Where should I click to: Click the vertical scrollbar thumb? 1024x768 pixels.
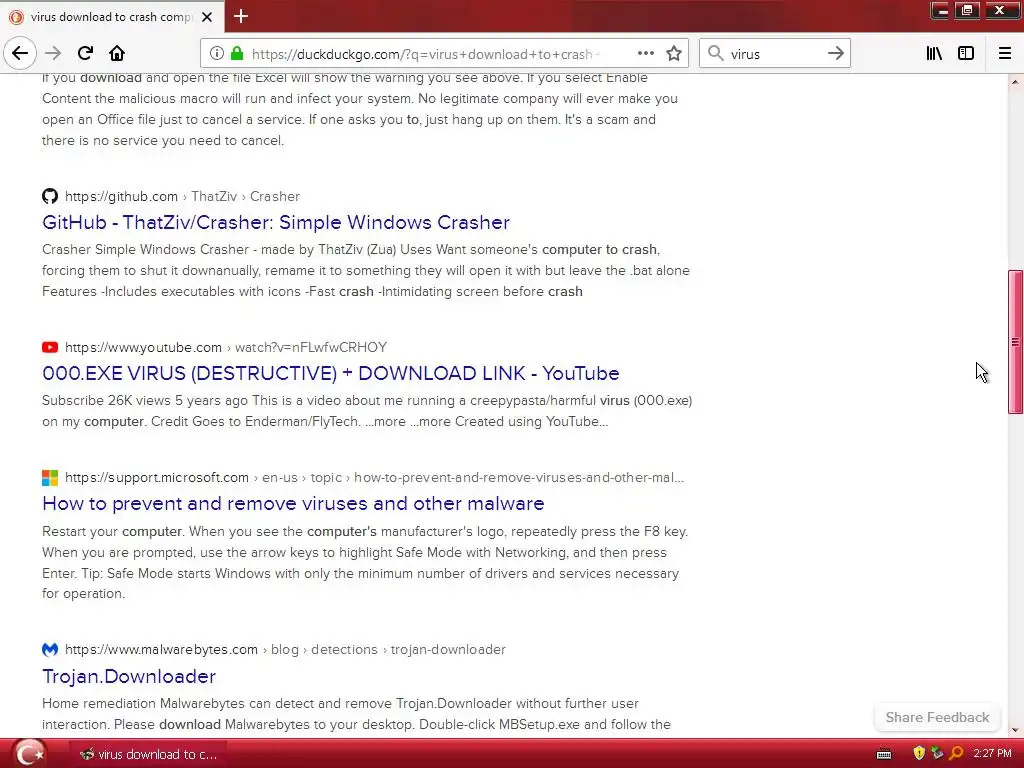click(1015, 342)
